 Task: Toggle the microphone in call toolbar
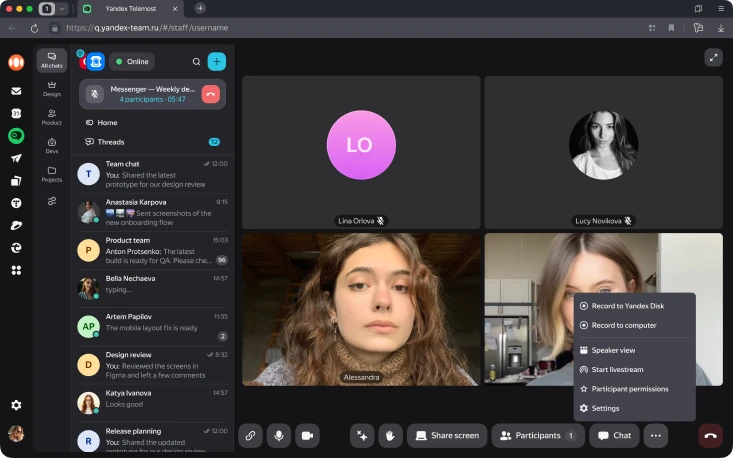(279, 436)
